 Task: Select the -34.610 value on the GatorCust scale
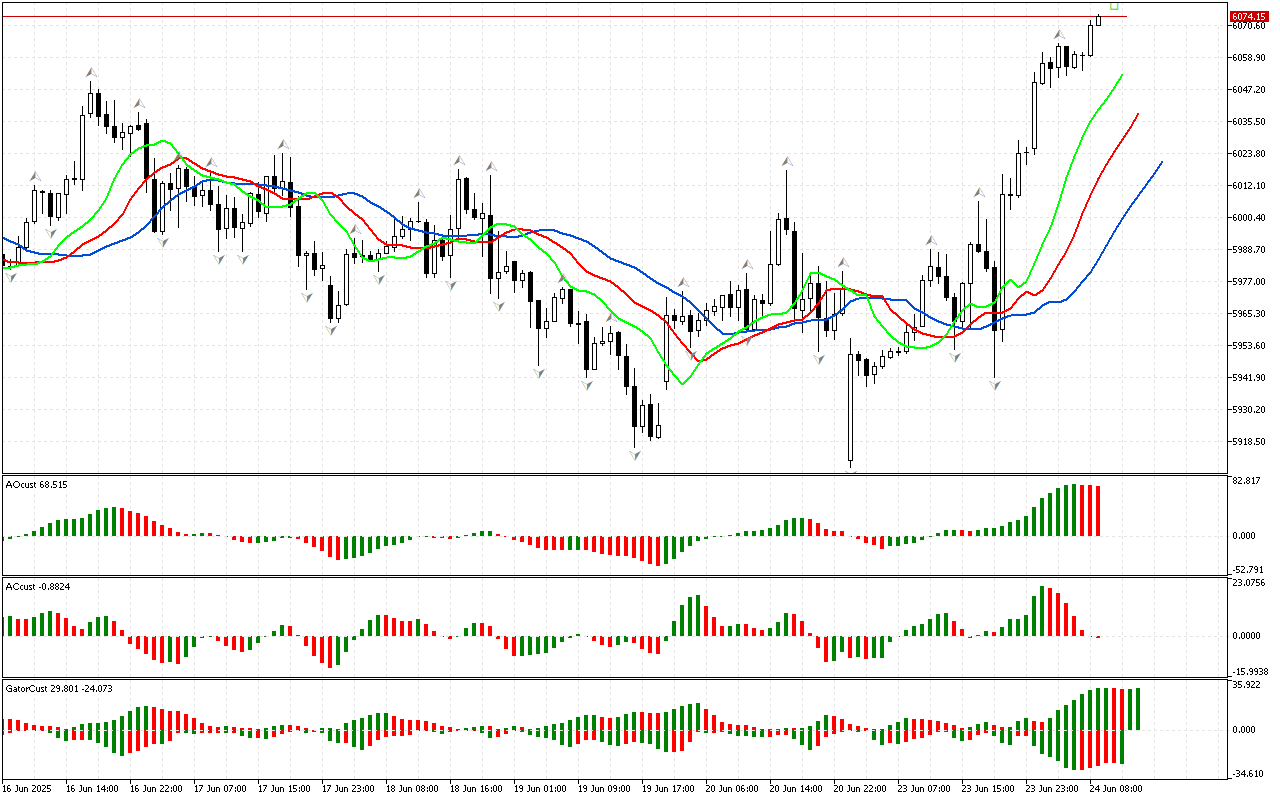click(1246, 774)
